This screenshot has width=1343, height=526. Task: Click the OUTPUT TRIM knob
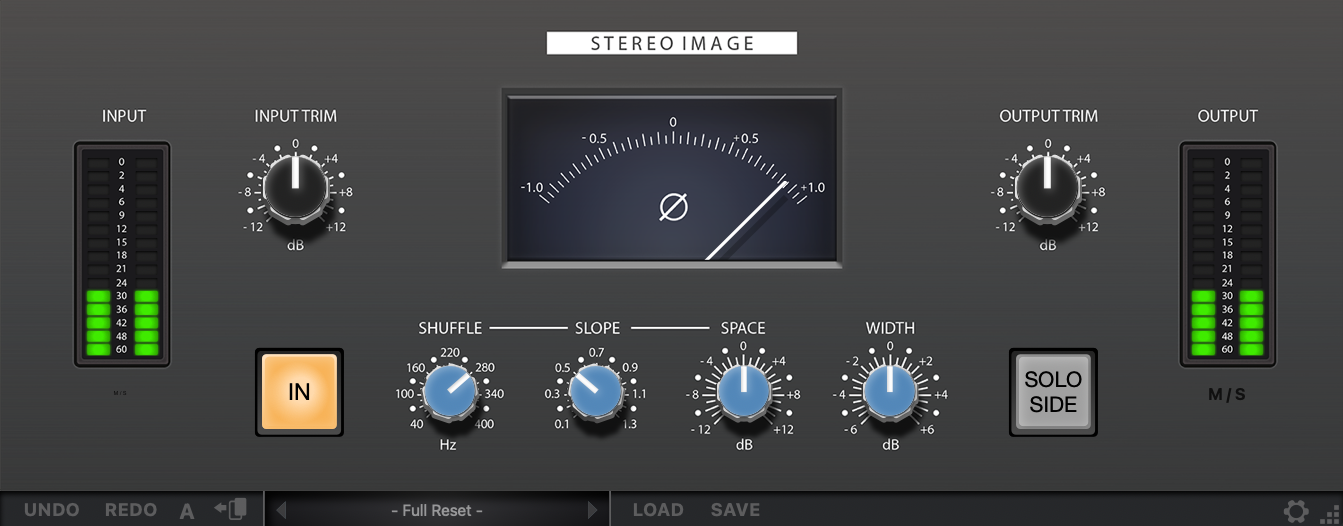tap(1047, 187)
